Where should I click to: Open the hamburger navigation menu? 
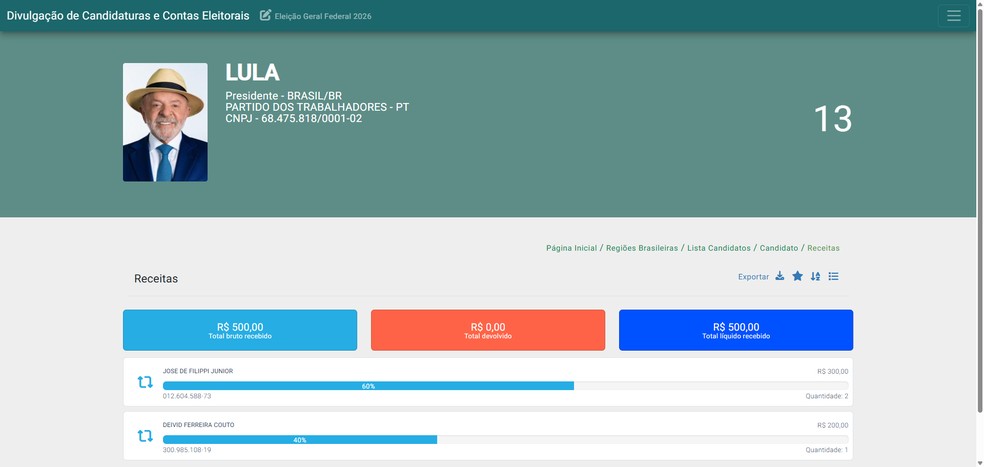pos(953,16)
